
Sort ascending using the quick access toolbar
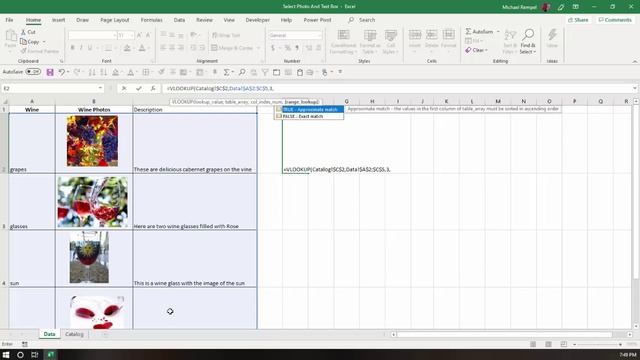click(92, 72)
